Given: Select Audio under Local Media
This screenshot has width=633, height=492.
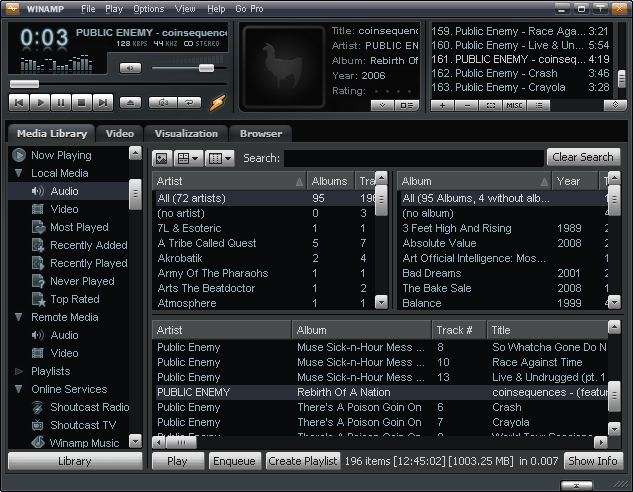Looking at the screenshot, I should pos(64,191).
